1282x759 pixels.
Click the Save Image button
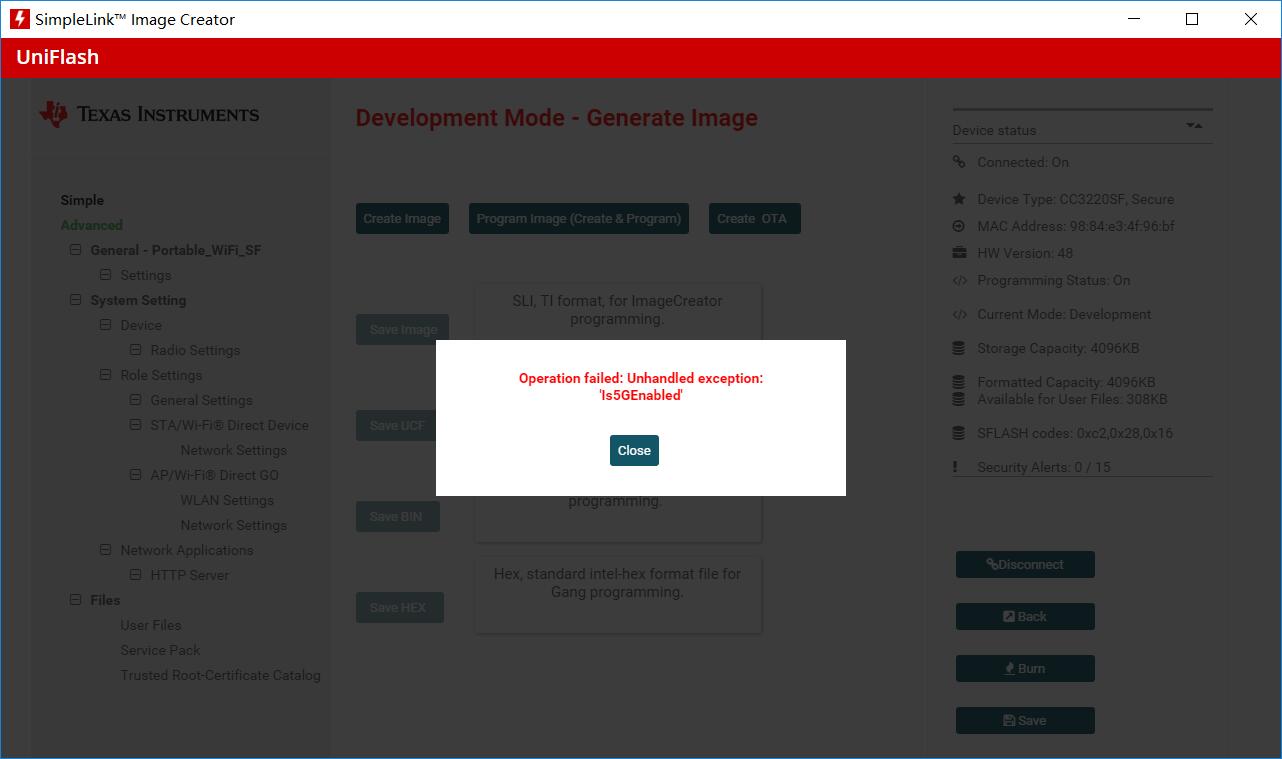coord(403,329)
